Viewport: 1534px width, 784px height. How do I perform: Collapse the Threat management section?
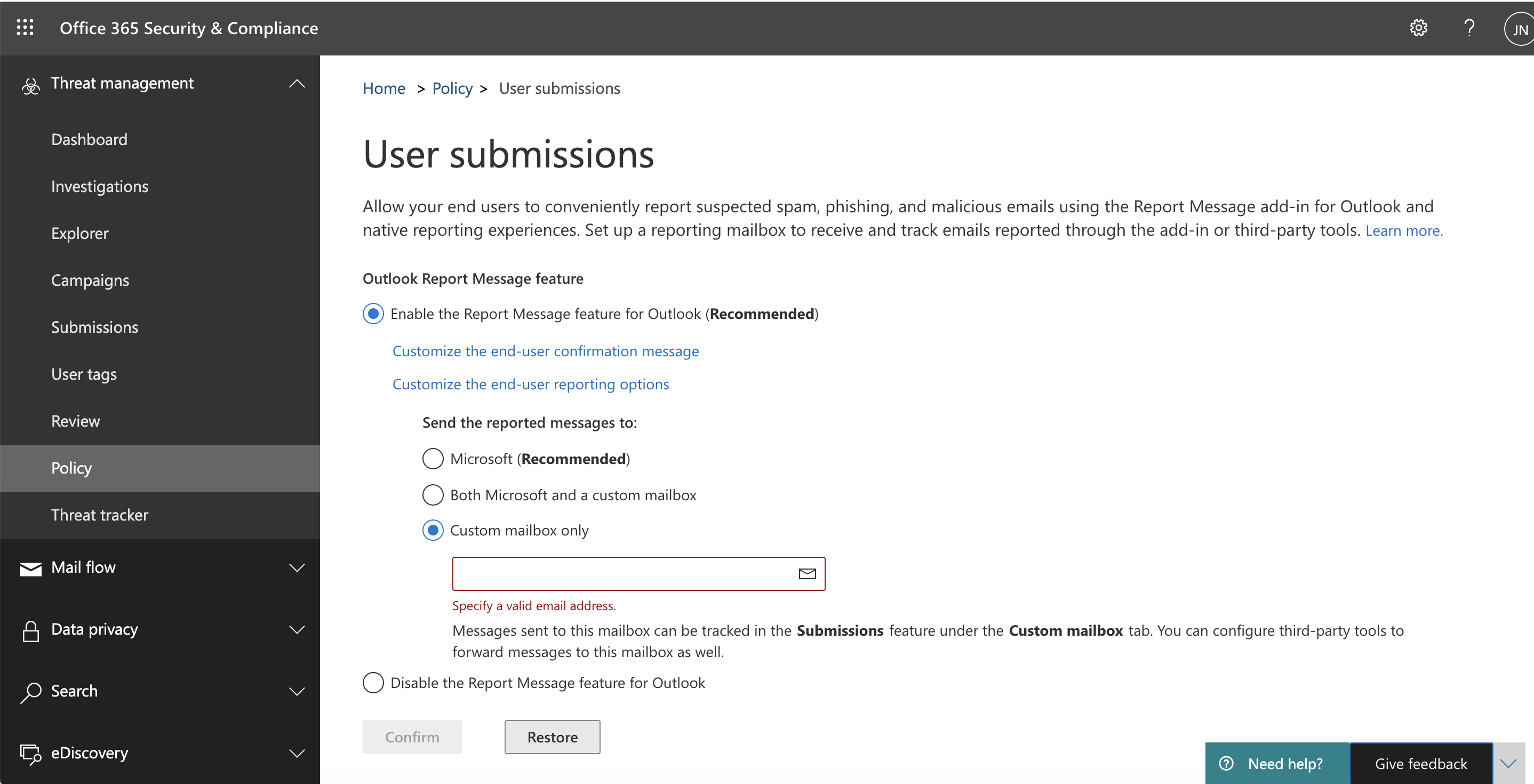[x=297, y=84]
